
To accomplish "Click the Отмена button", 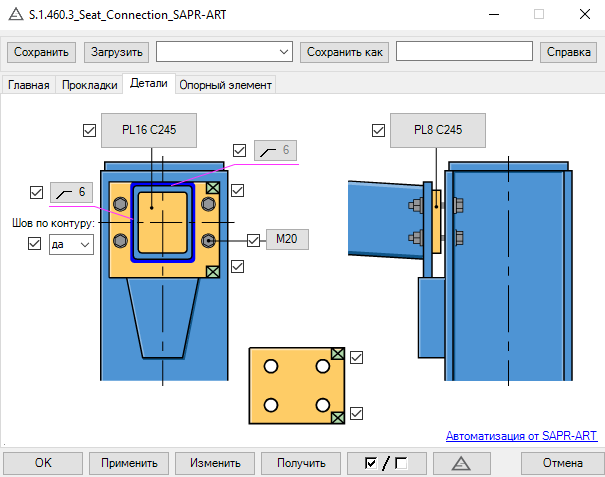I will click(563, 463).
